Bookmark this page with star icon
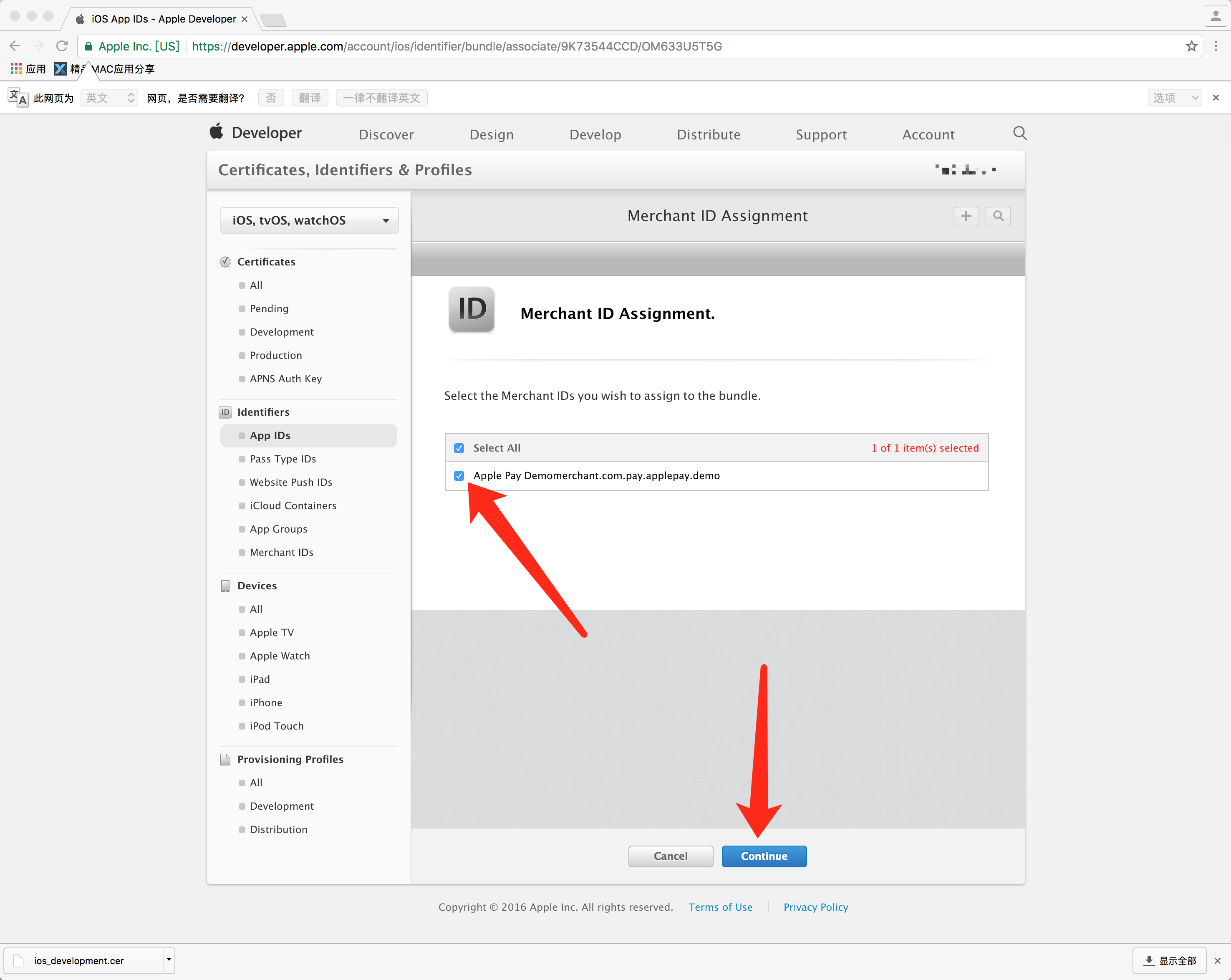Image resolution: width=1231 pixels, height=980 pixels. click(1191, 46)
